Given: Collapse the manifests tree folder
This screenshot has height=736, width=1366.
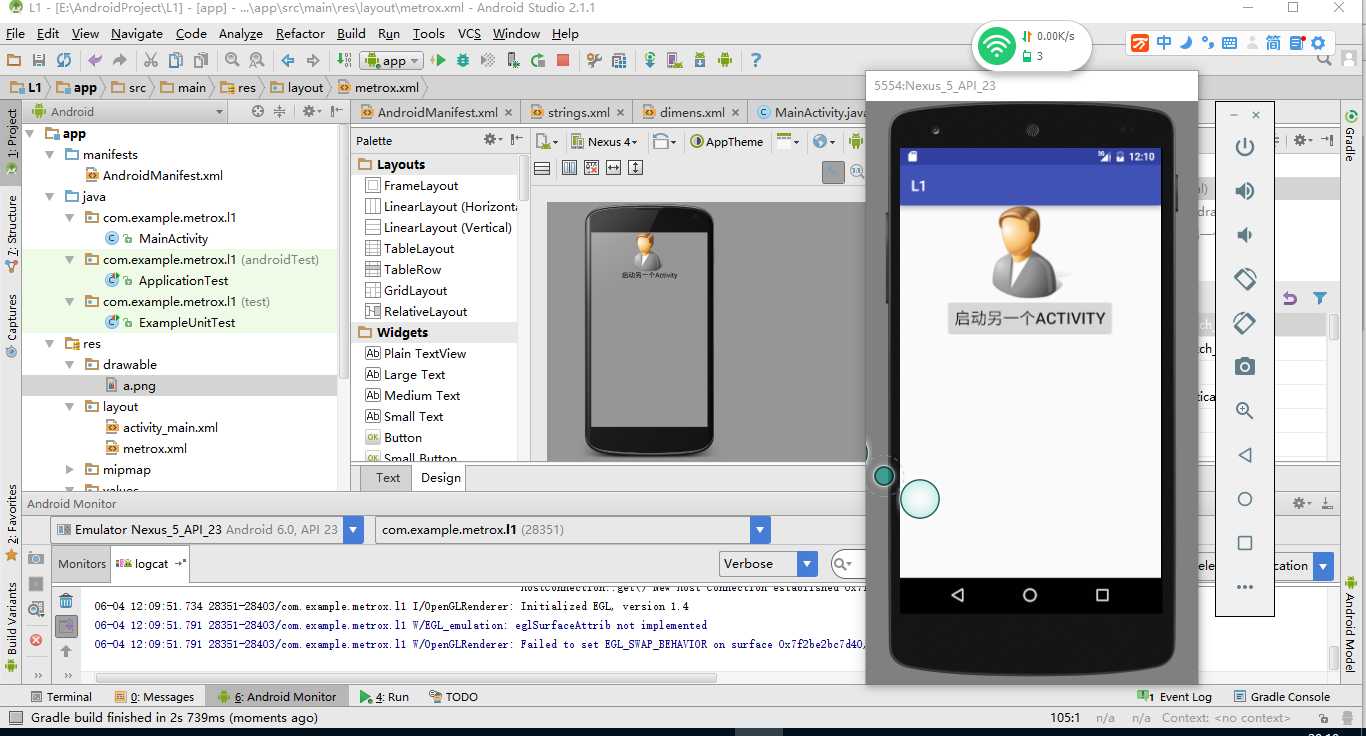Looking at the screenshot, I should pos(51,154).
